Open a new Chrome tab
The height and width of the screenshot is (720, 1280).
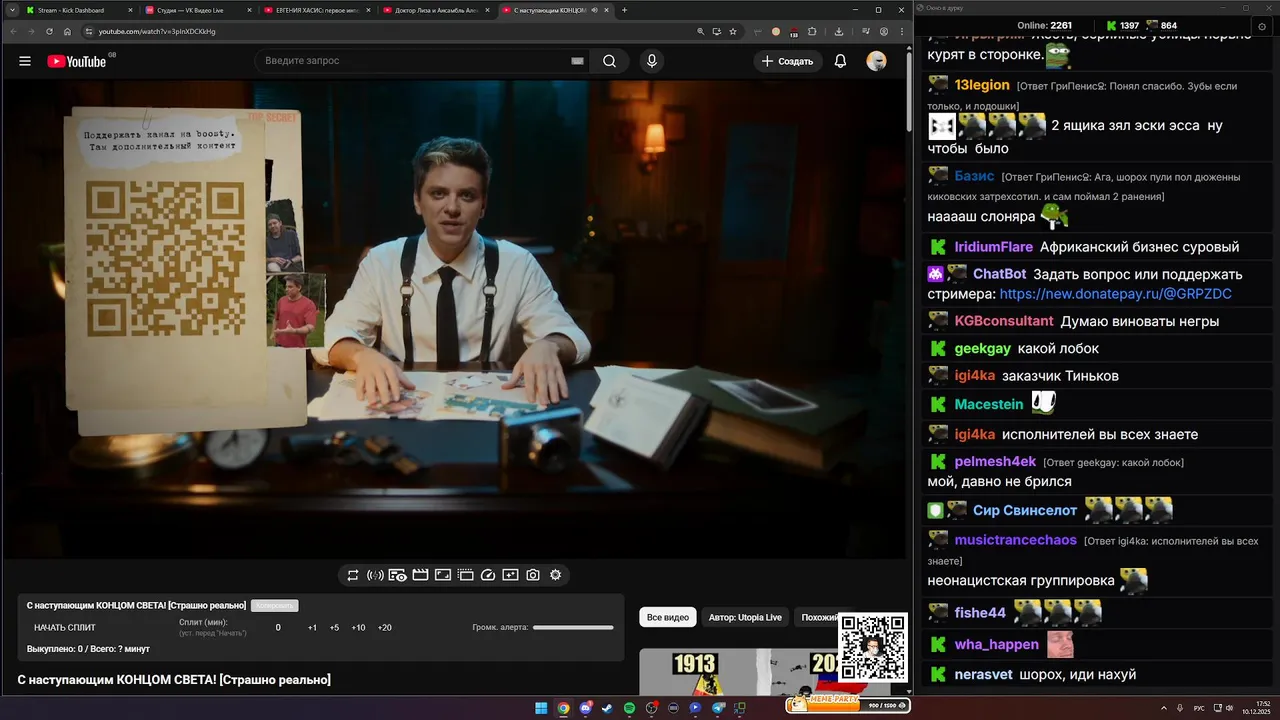[625, 10]
